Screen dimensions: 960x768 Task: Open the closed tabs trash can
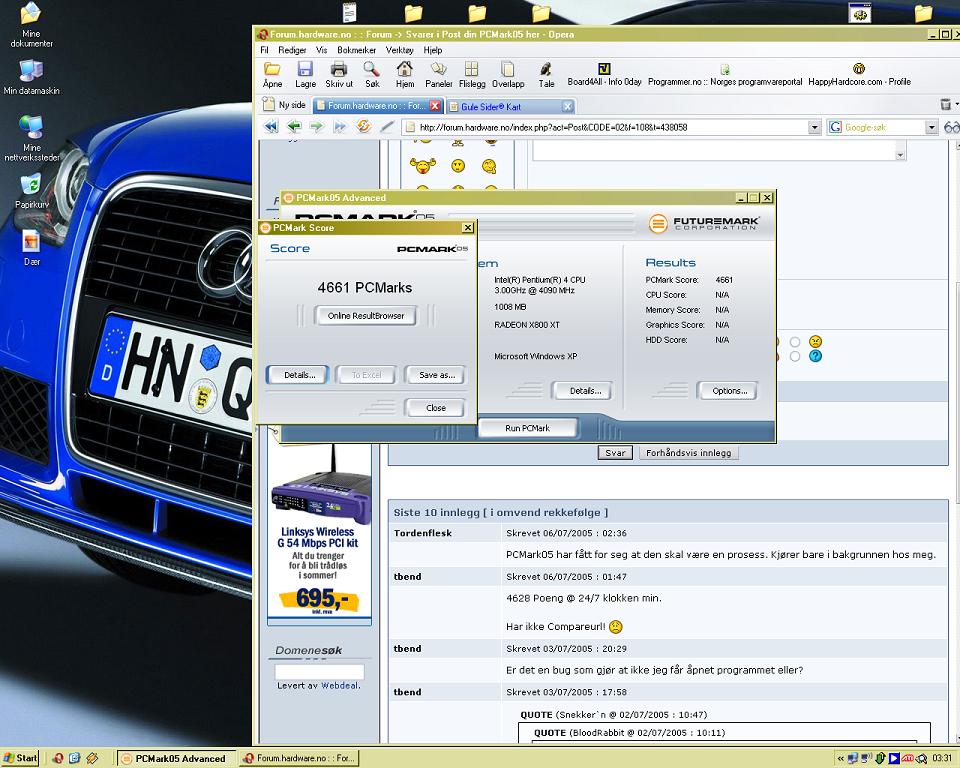click(x=946, y=105)
